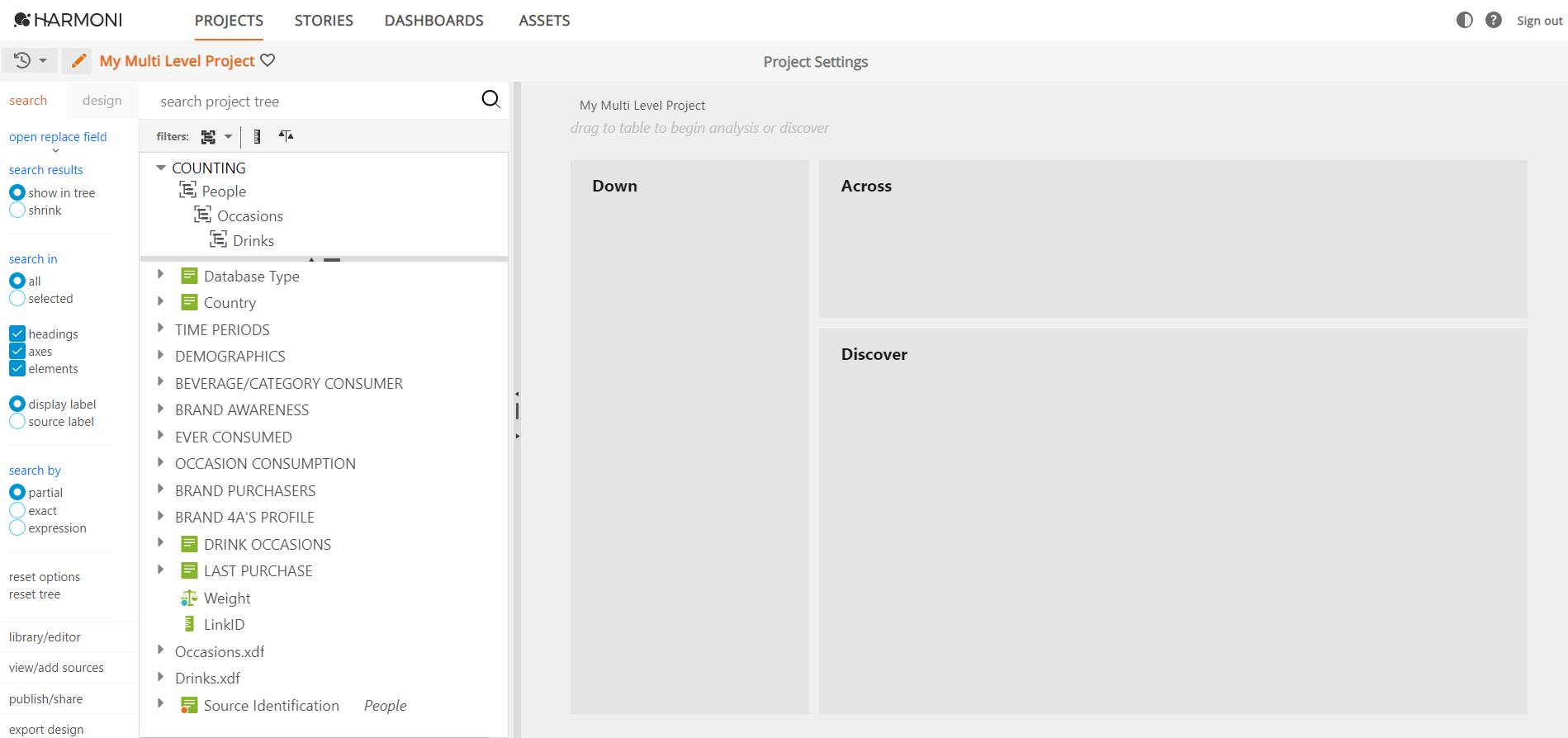
Task: Open history dropdown arrow
Action: (43, 61)
